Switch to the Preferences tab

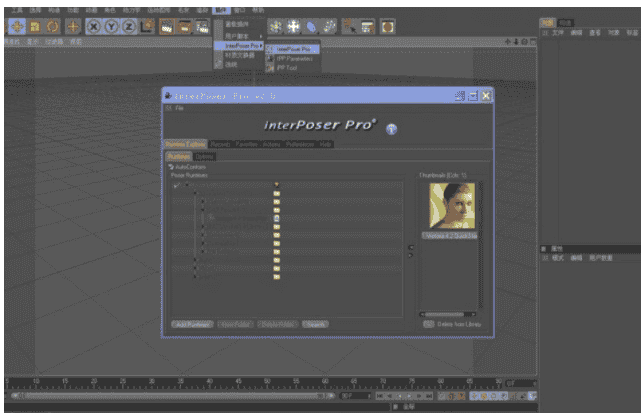tap(300, 144)
